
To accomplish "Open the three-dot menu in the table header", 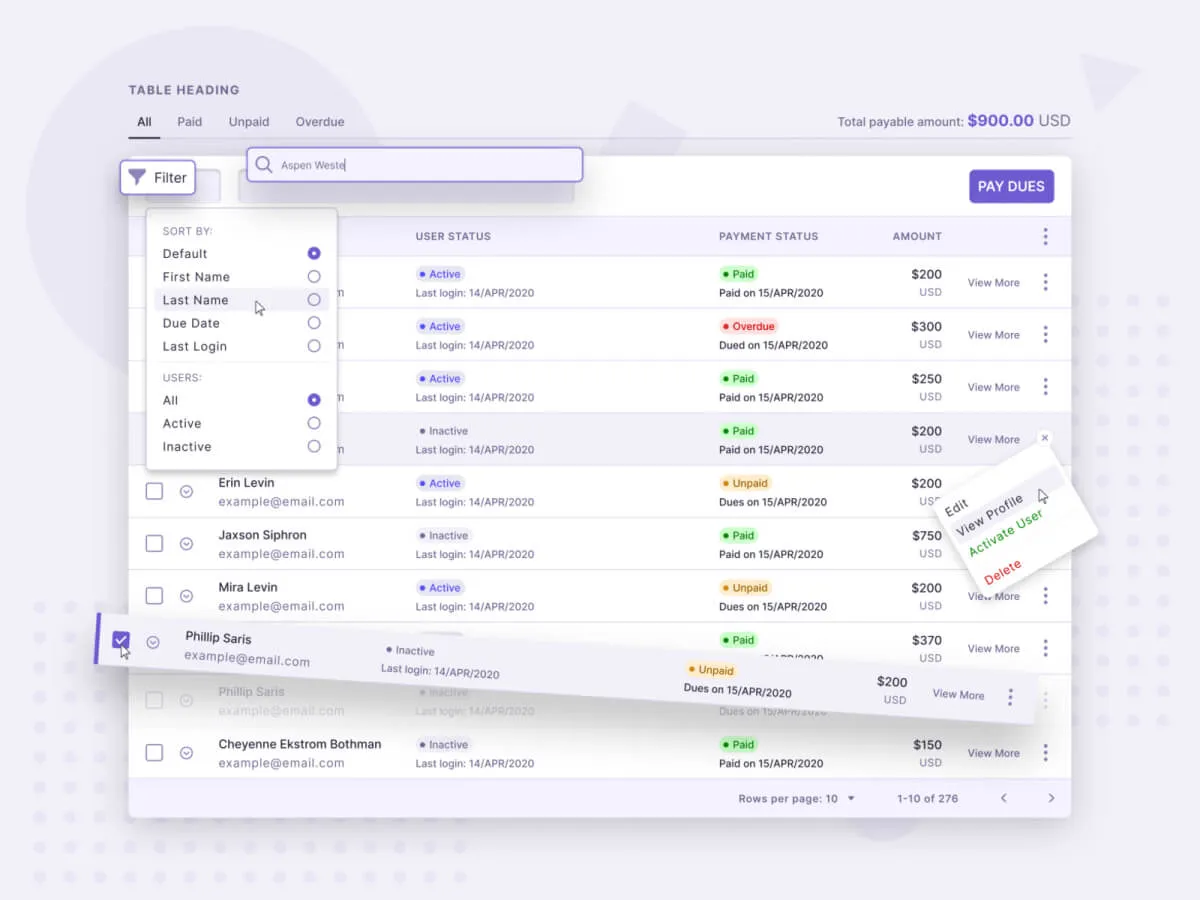I will (x=1045, y=236).
